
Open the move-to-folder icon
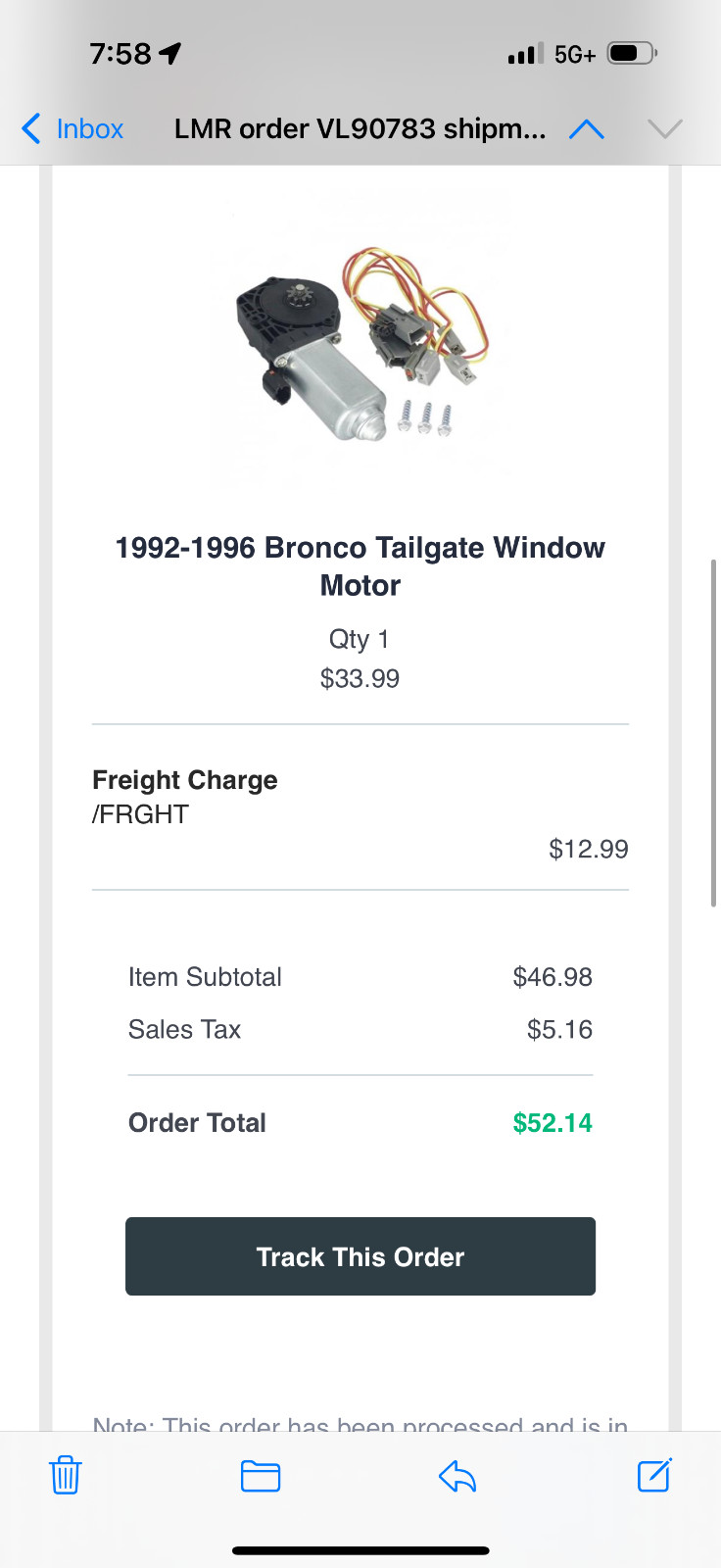click(261, 1475)
